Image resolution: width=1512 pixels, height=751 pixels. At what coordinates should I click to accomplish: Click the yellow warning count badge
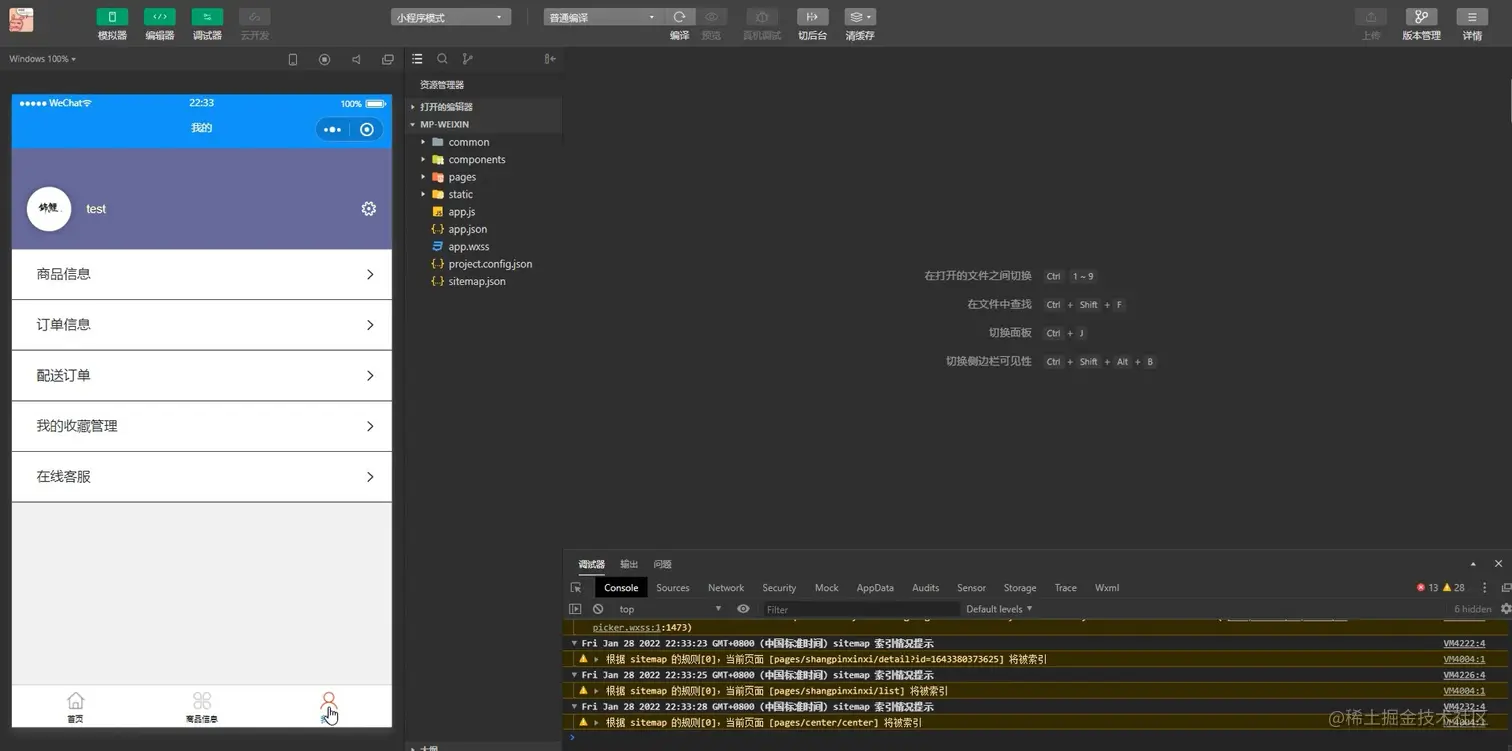(1453, 588)
